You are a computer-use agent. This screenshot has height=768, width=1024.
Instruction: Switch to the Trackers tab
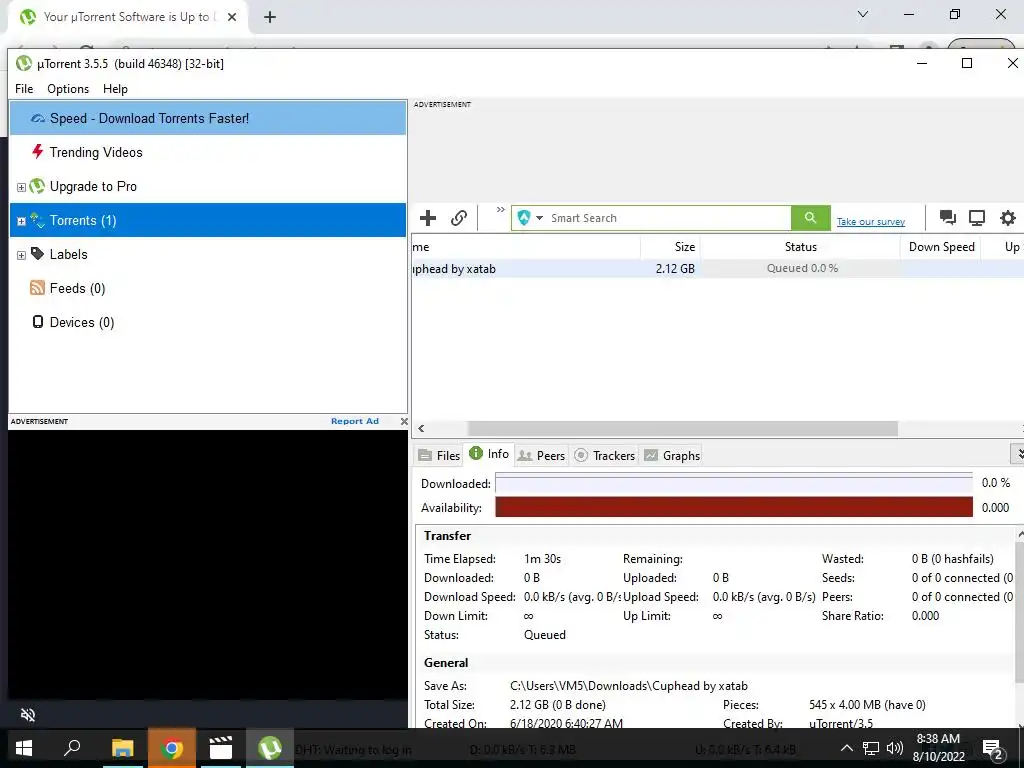(605, 455)
